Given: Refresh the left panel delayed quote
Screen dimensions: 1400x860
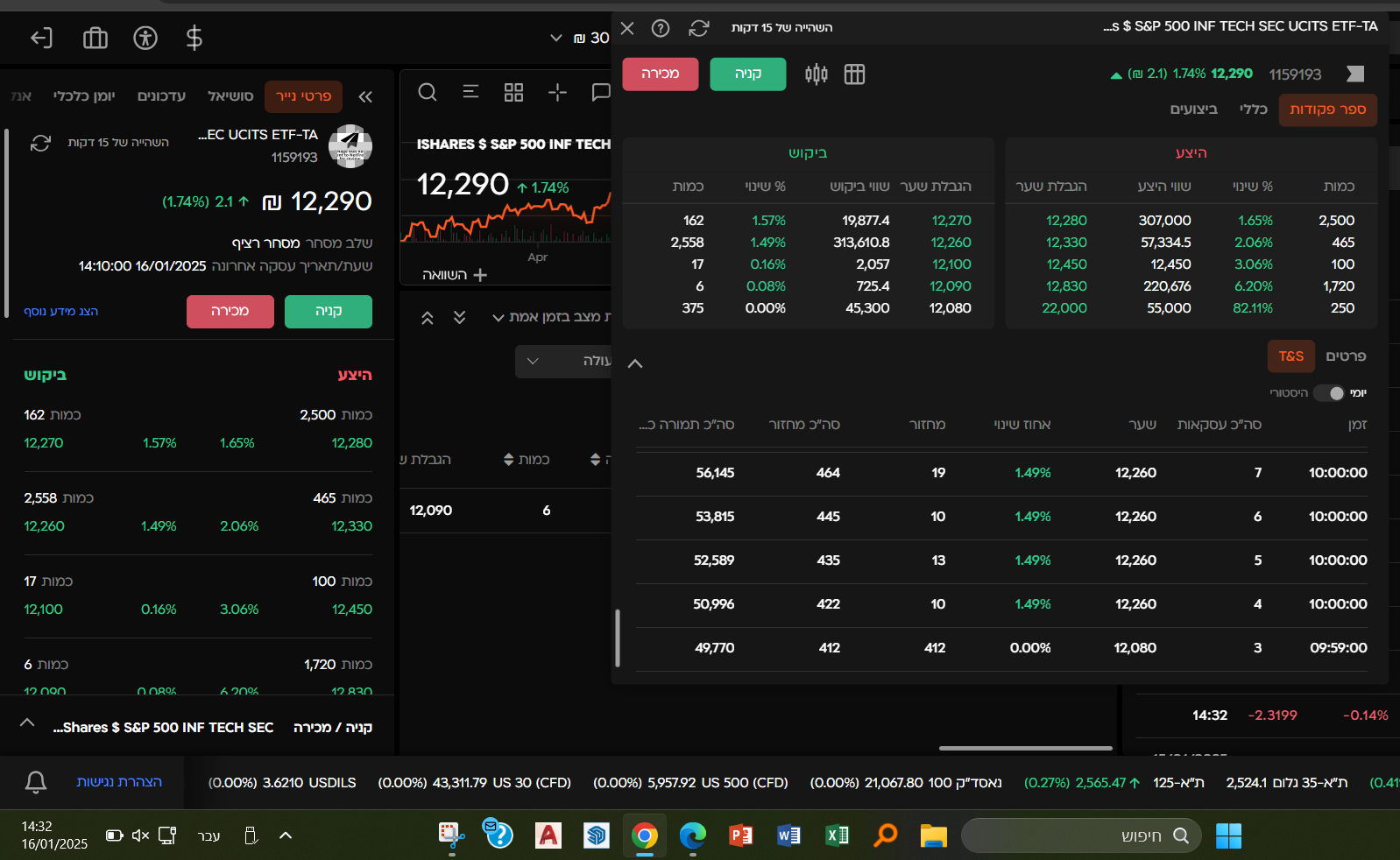Looking at the screenshot, I should pyautogui.click(x=40, y=143).
